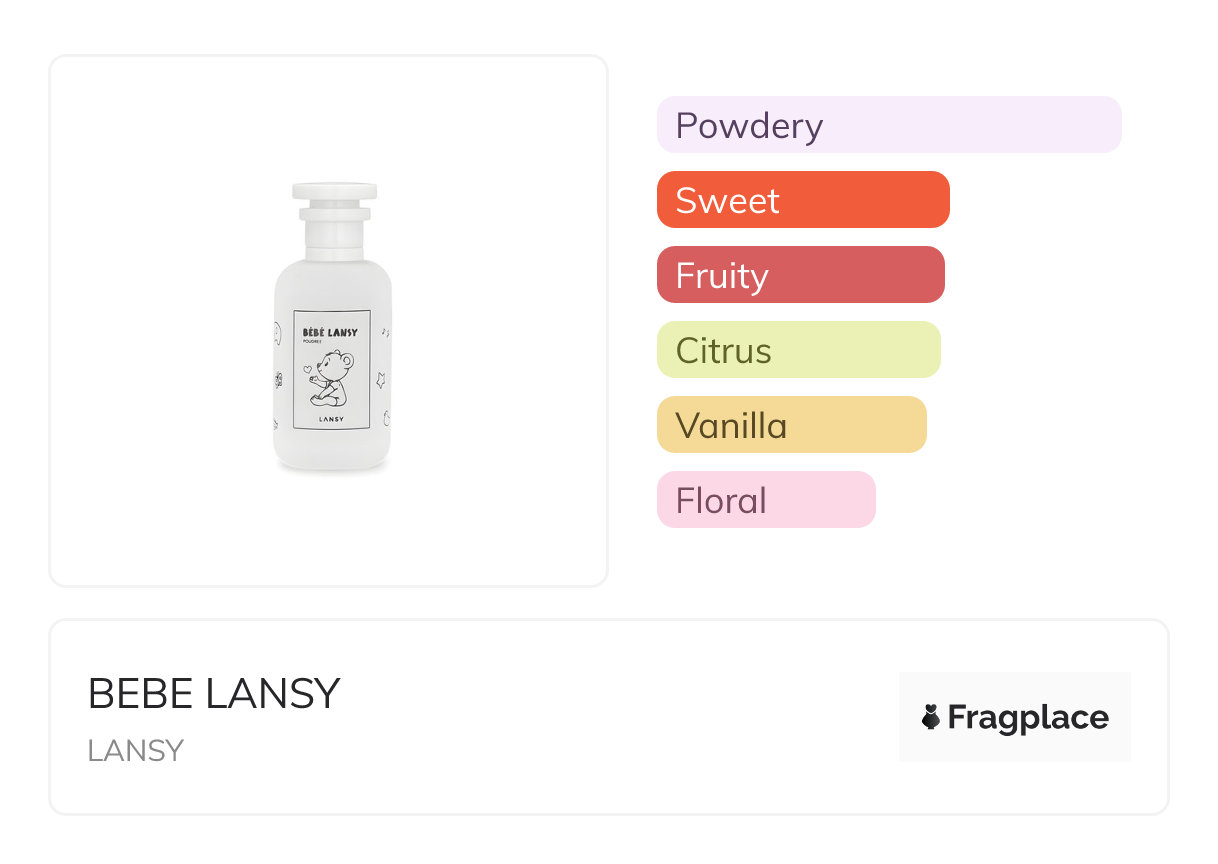Screen dimensions: 1218x864
Task: Click the Fragplace wordmark text
Action: [x=1028, y=717]
